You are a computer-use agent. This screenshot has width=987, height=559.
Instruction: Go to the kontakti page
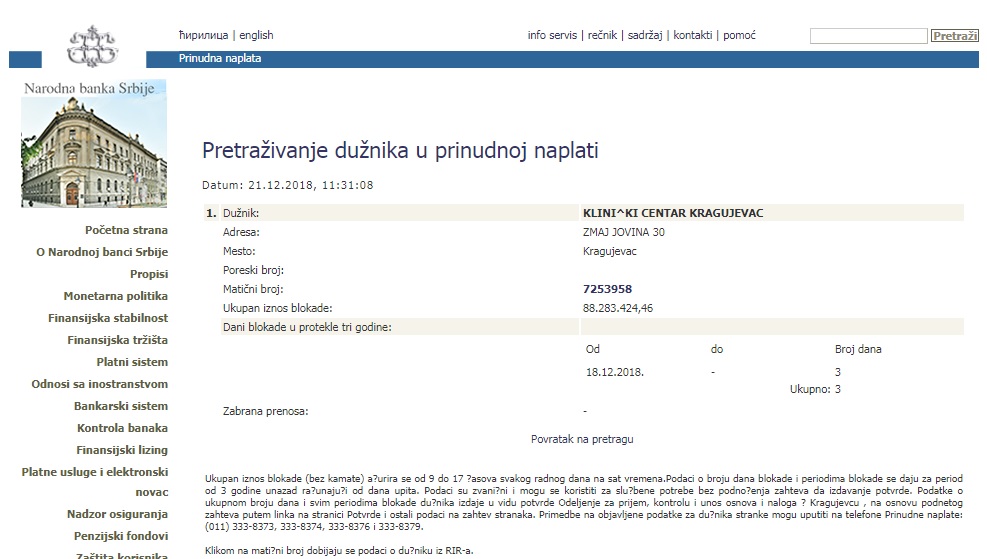pos(693,35)
